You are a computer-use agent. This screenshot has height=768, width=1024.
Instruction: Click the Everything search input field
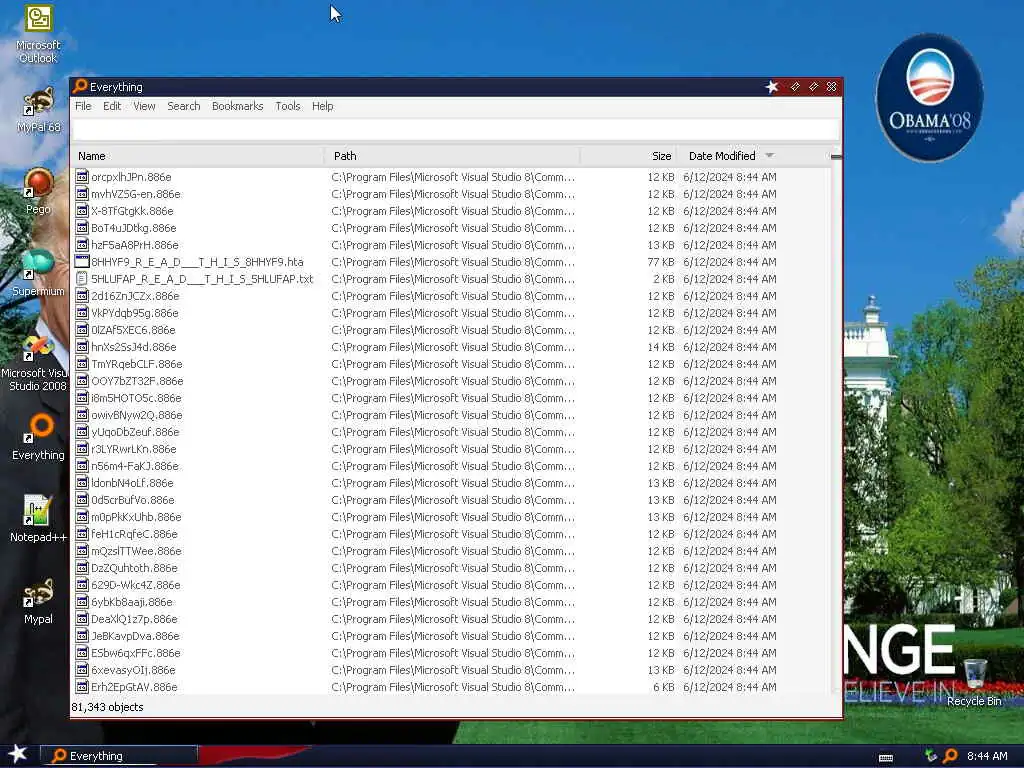pyautogui.click(x=455, y=129)
